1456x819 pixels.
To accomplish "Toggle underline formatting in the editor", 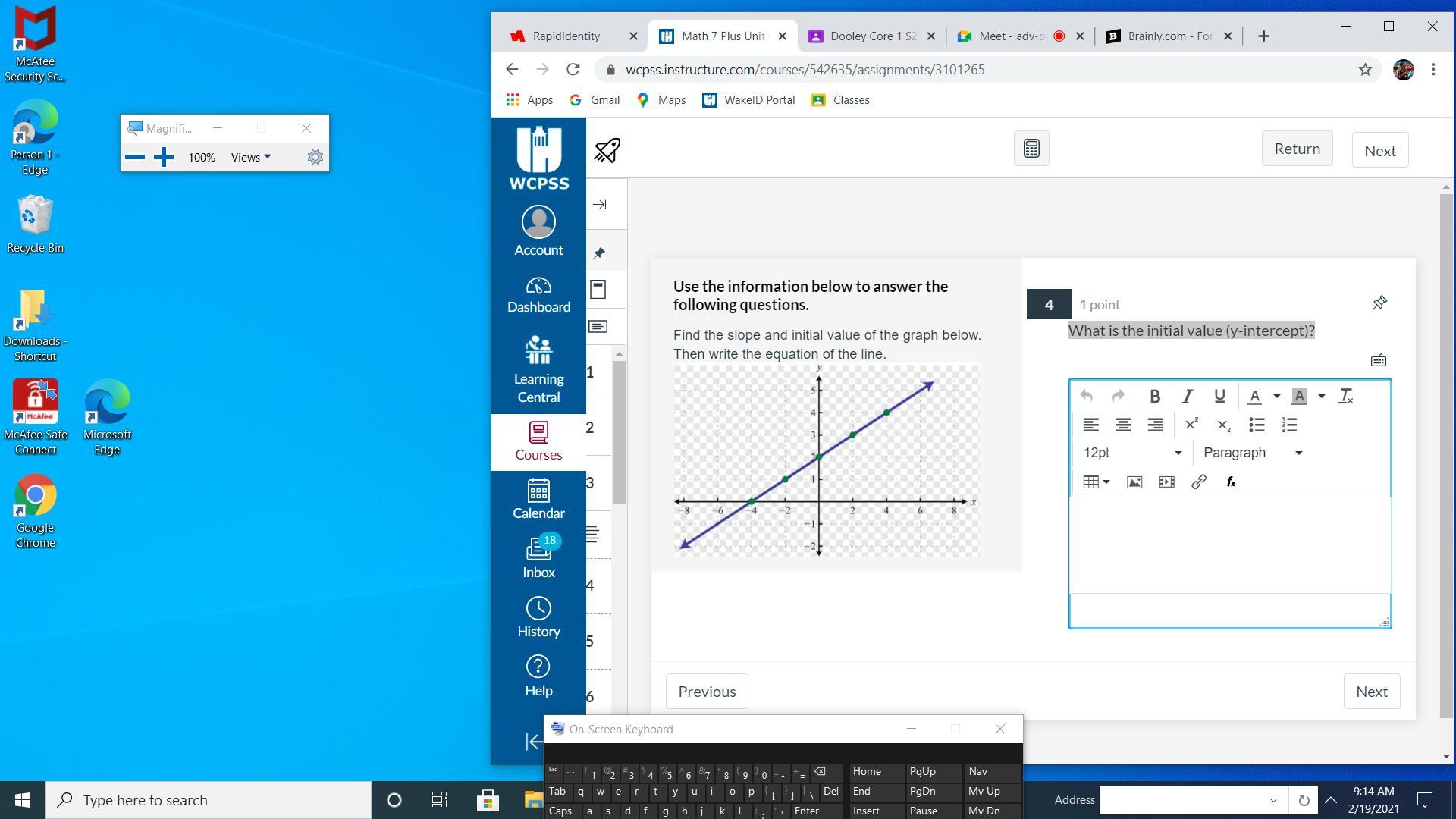I will (1219, 396).
